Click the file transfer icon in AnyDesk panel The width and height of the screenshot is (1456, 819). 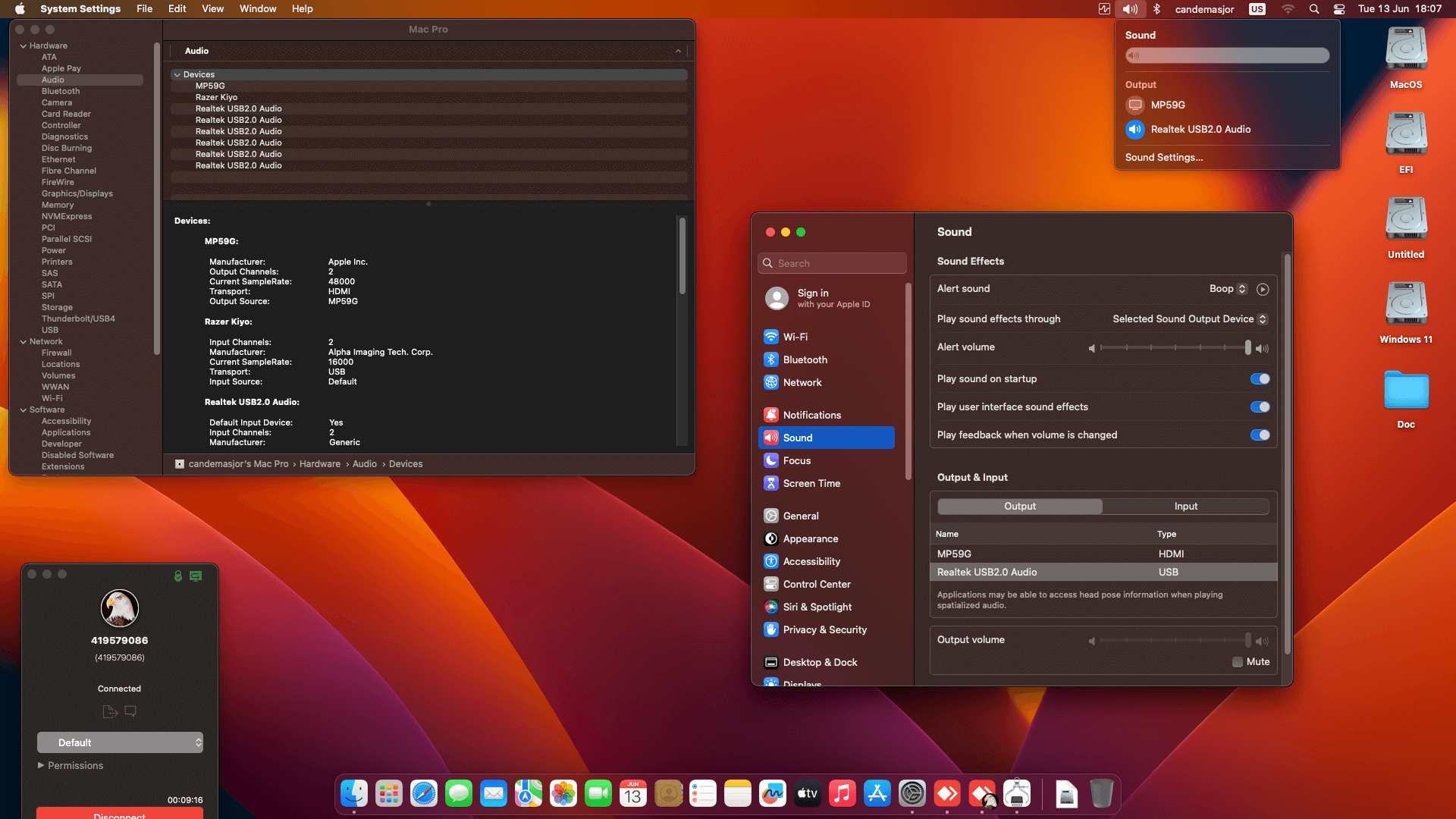point(109,711)
